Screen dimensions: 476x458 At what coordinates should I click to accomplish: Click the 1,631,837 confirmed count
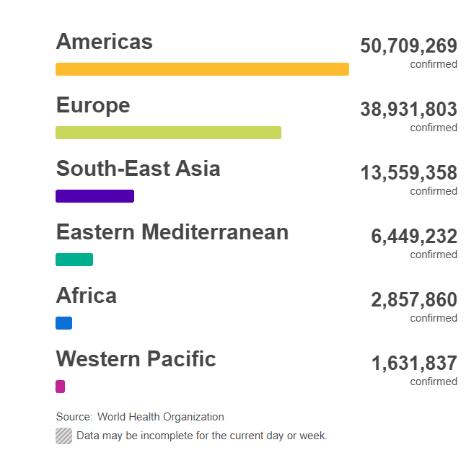[x=414, y=363]
